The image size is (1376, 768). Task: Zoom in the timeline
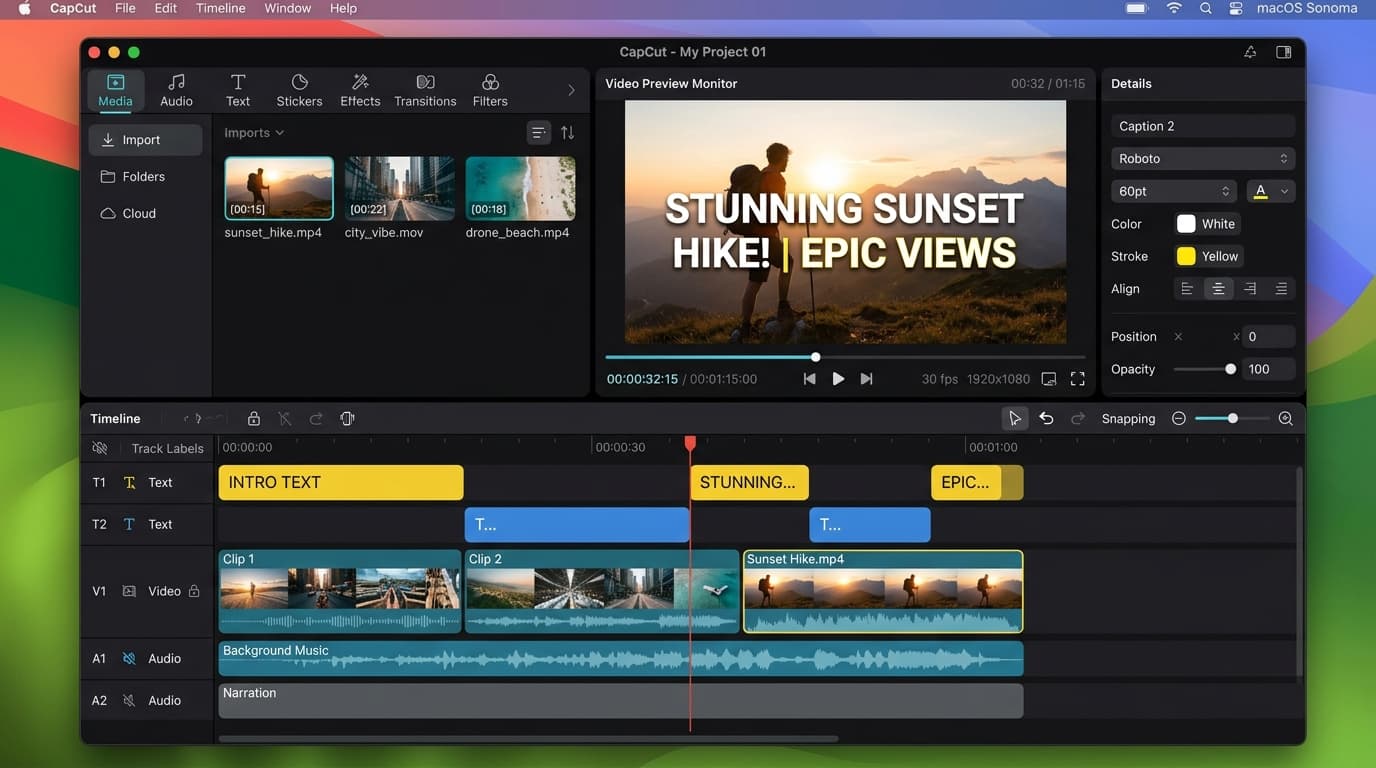pos(1286,419)
